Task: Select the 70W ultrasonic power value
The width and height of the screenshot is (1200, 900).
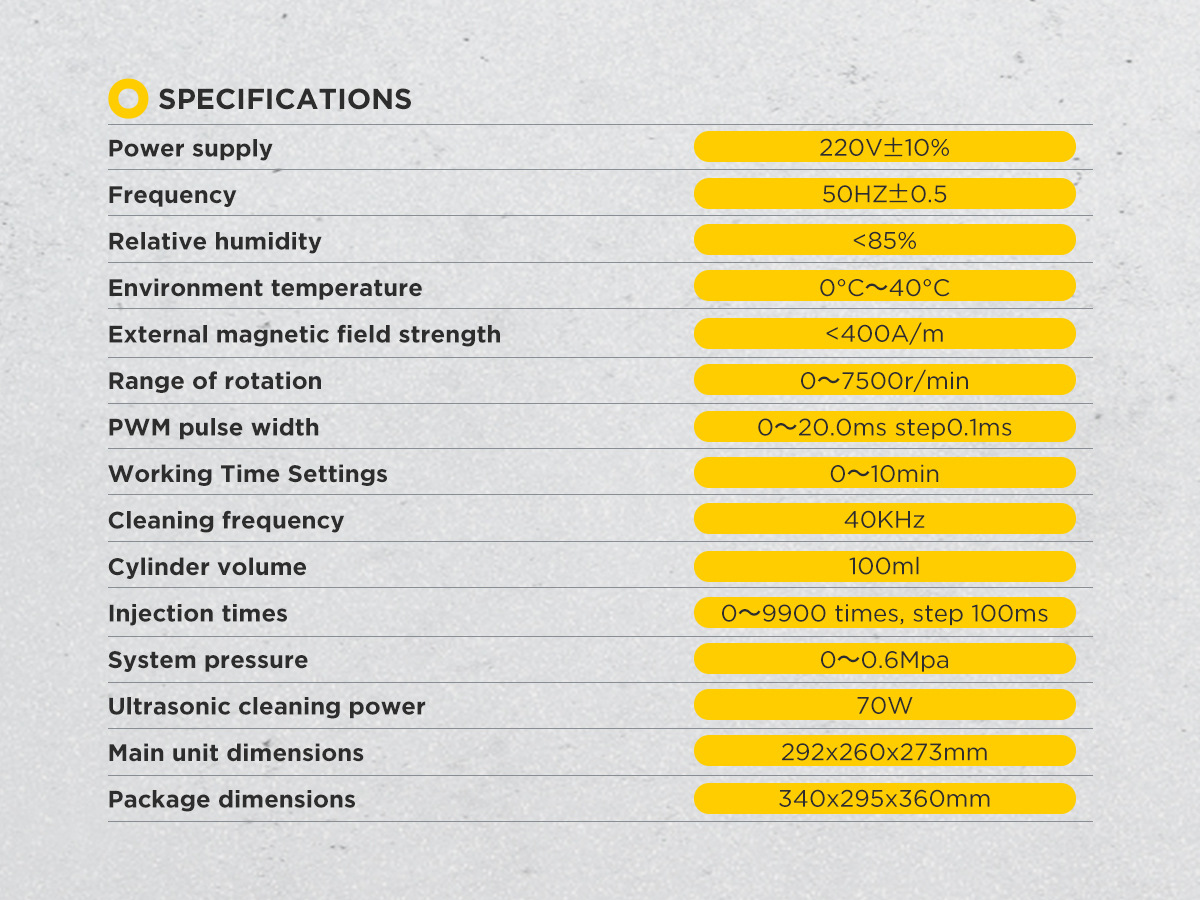Action: click(x=884, y=706)
